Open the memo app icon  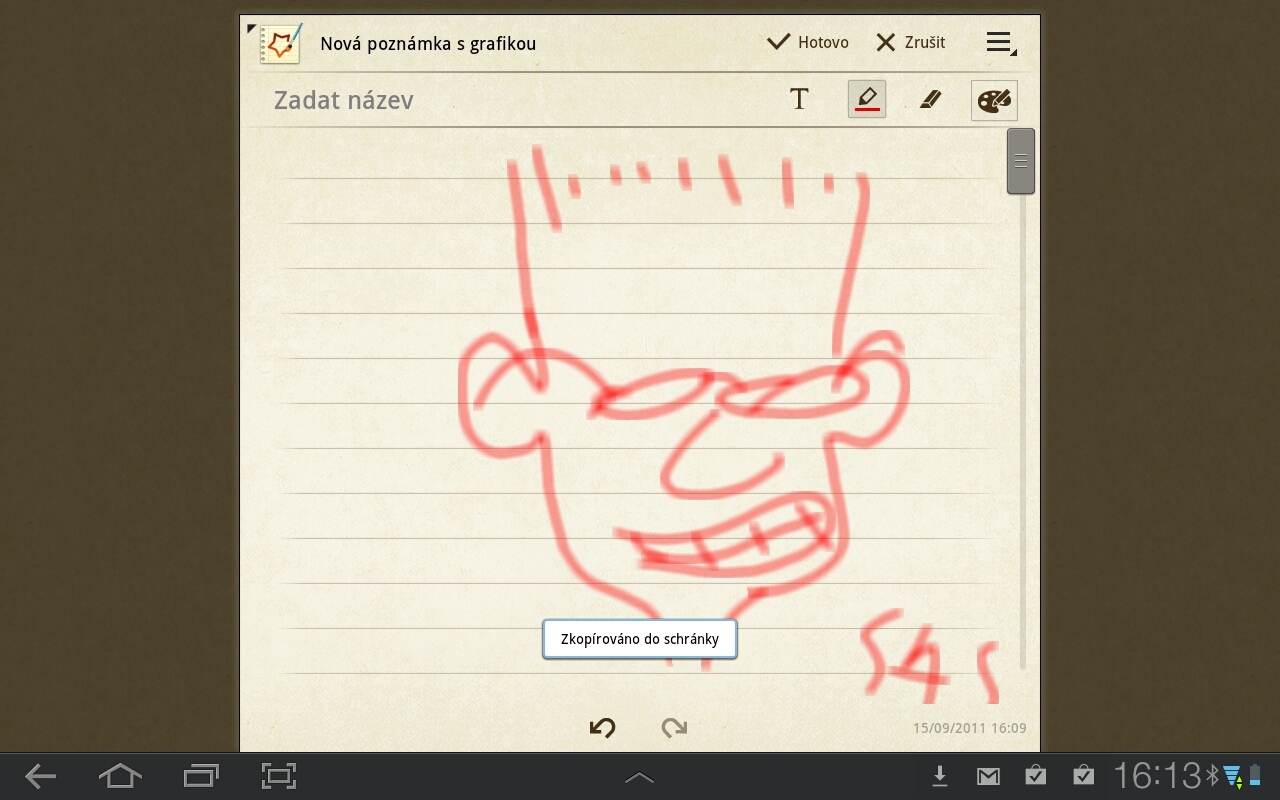(x=279, y=43)
